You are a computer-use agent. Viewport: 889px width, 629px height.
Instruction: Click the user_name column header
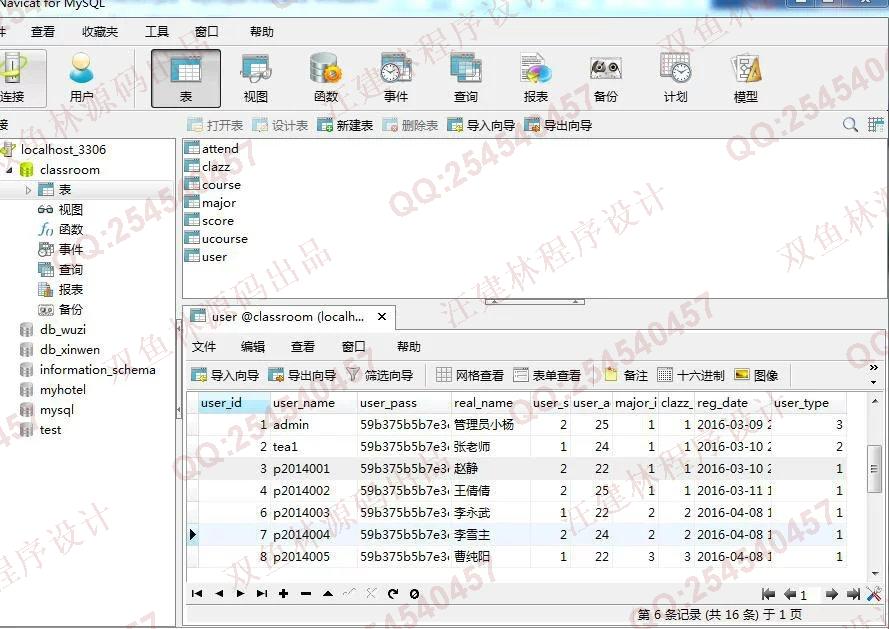[x=314, y=403]
